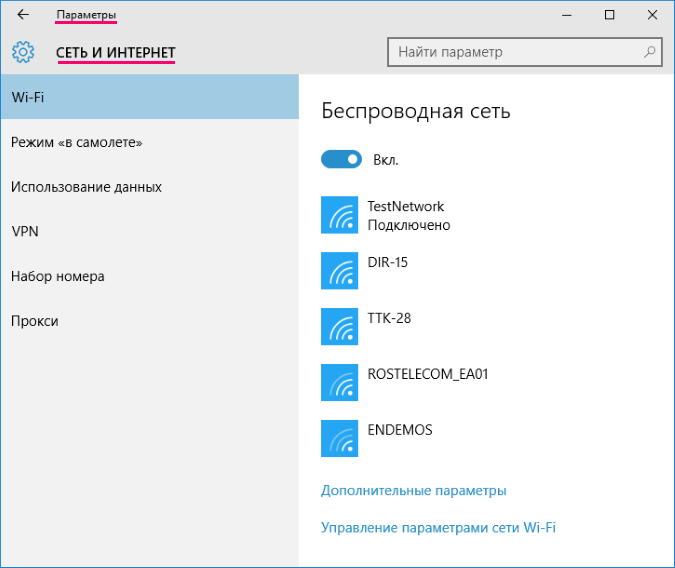The image size is (675, 568).
Task: Switch to the VPN section
Action: (x=25, y=231)
